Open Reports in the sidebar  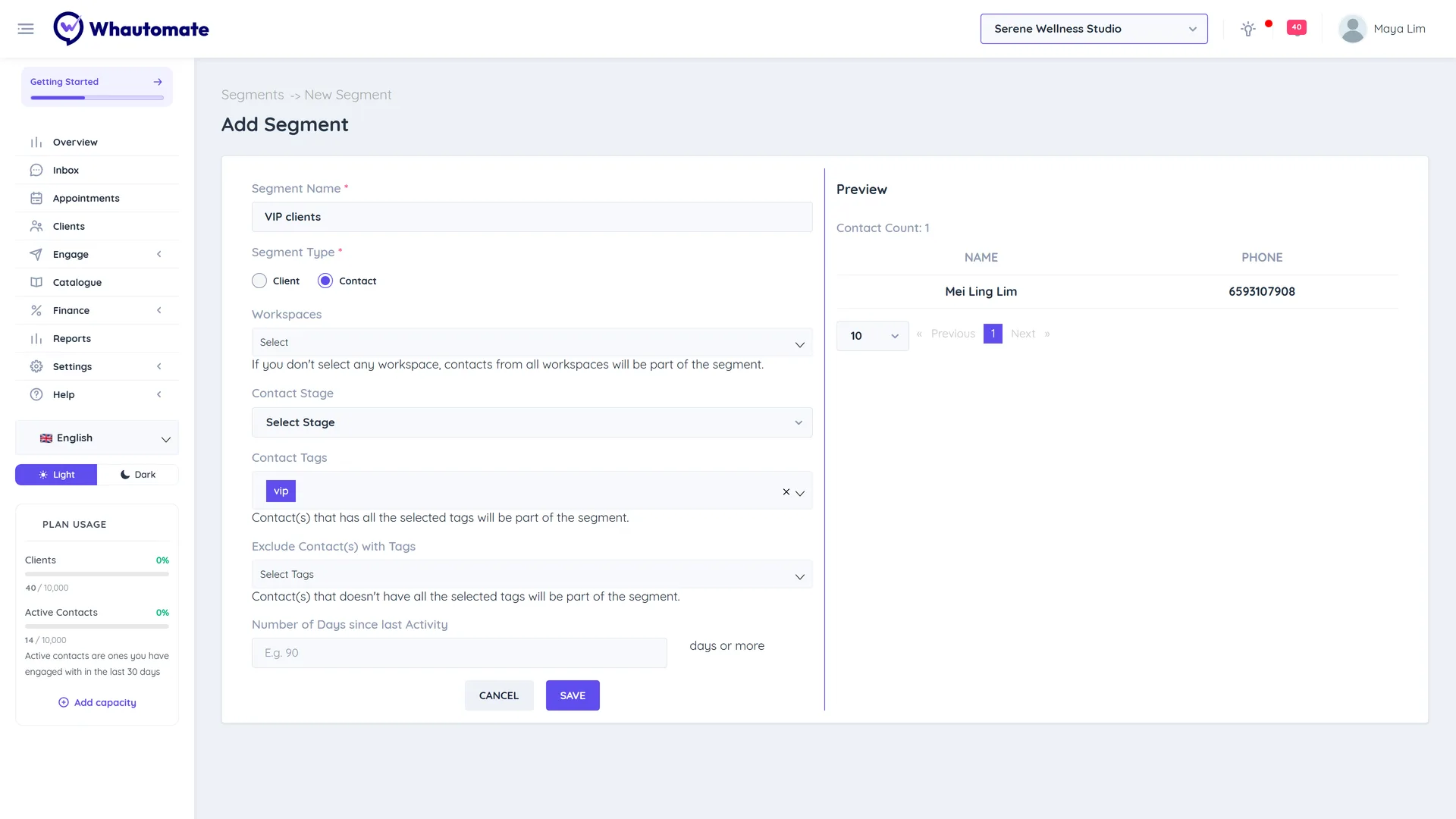coord(97,338)
